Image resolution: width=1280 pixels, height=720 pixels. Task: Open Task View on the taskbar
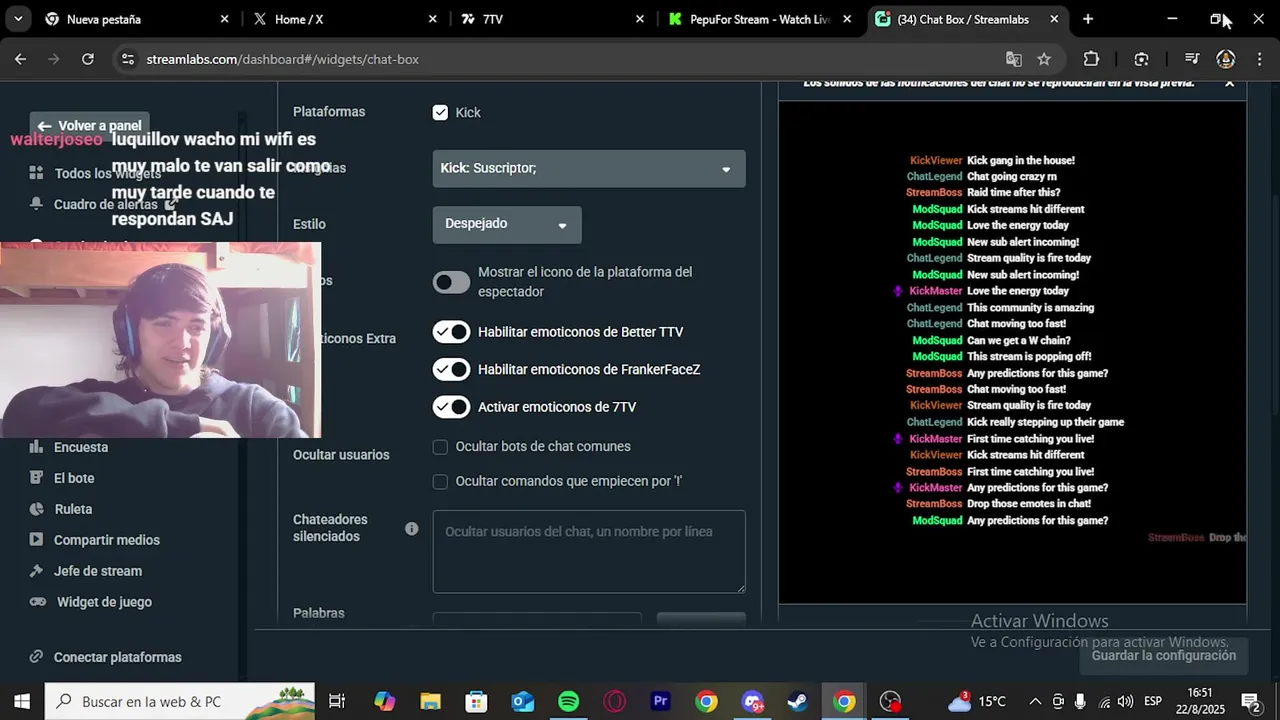click(337, 702)
